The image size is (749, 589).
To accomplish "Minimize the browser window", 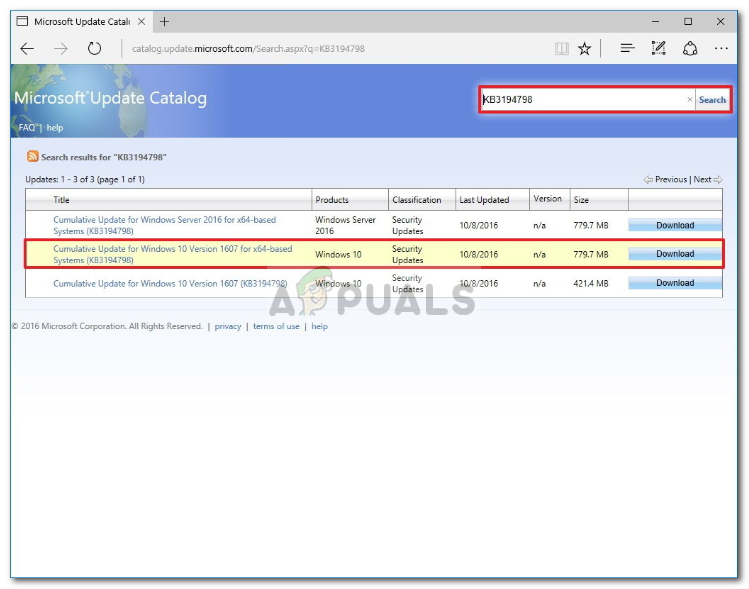I will (655, 21).
